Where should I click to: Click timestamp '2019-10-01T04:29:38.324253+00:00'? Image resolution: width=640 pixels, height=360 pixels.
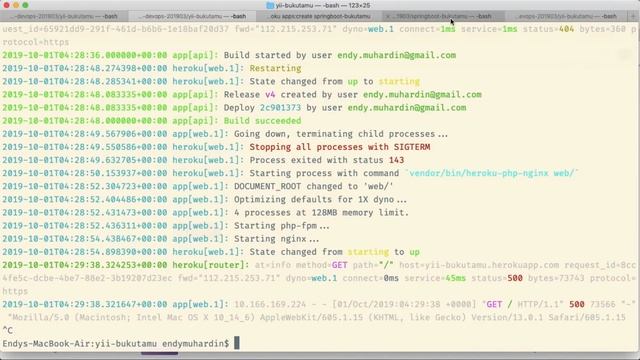pos(84,265)
